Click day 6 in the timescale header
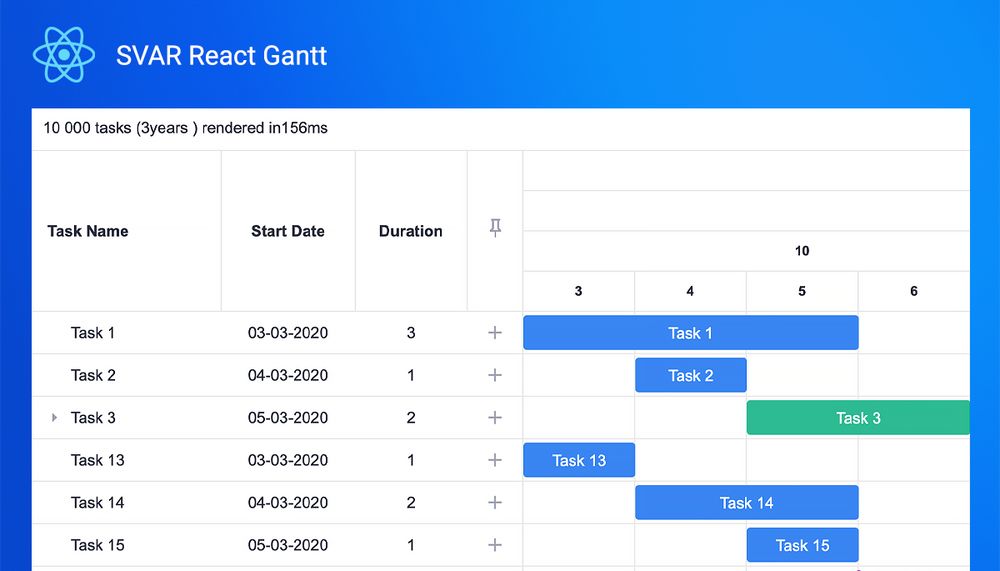Image resolution: width=1000 pixels, height=571 pixels. pos(914,291)
